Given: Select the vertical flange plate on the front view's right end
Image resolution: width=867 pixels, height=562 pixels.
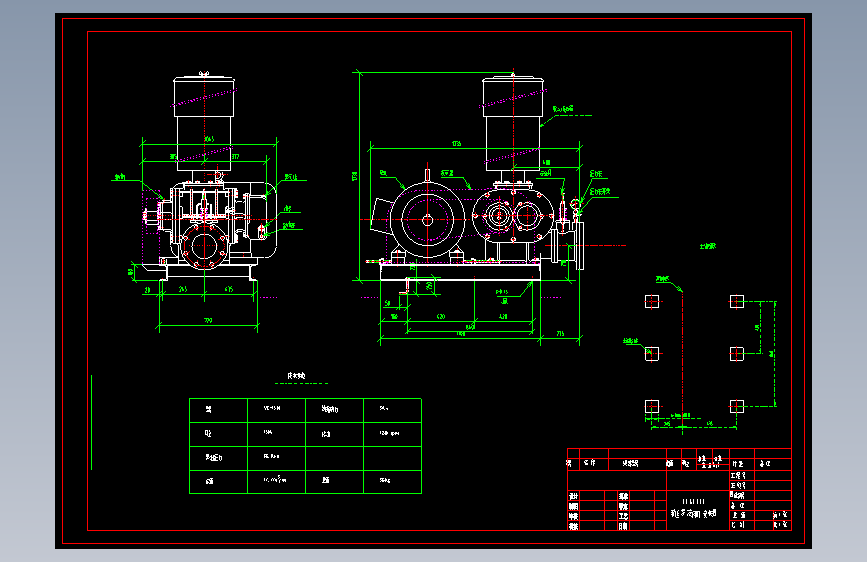Looking at the screenshot, I should coord(579,246).
